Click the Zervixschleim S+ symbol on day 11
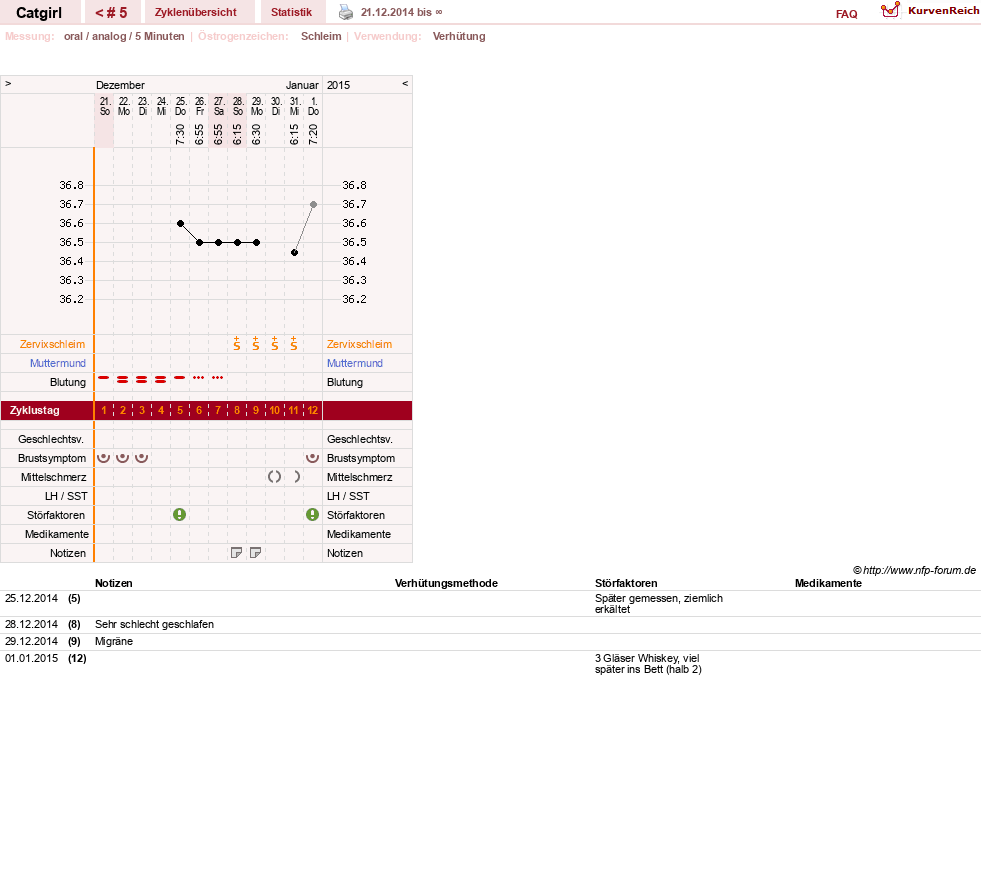This screenshot has height=870, width=981. [293, 343]
